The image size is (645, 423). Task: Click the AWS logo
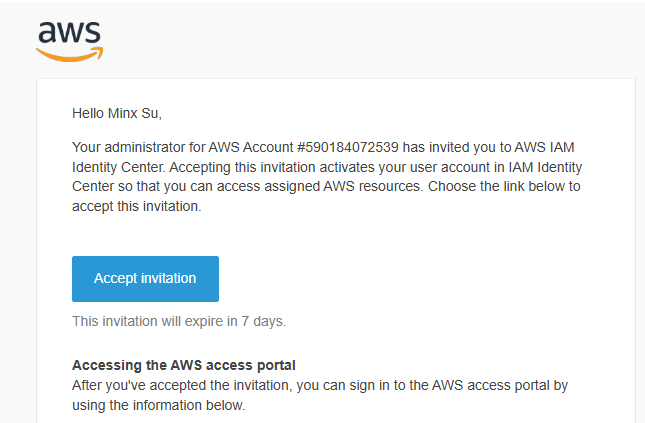(x=70, y=39)
